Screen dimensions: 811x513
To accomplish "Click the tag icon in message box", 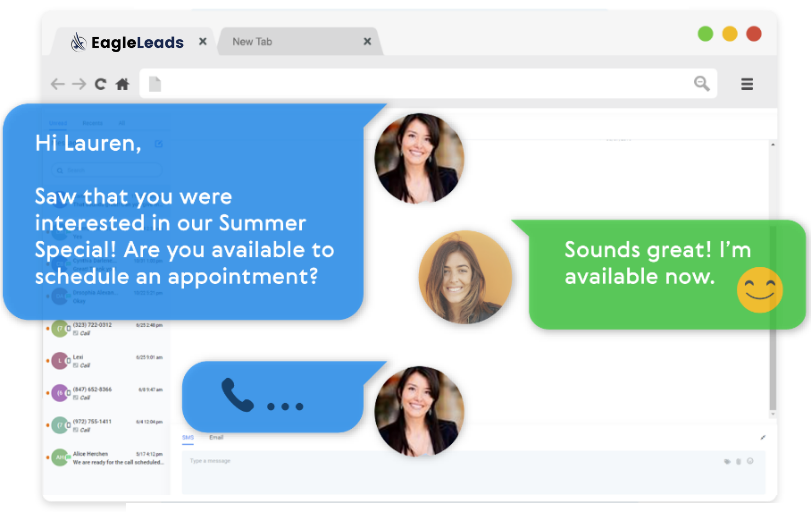I will point(727,461).
